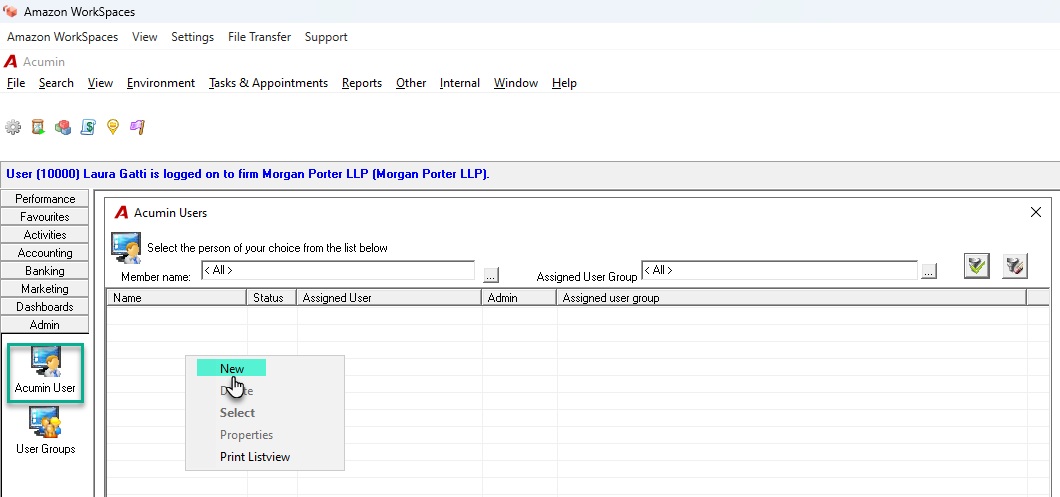The height and width of the screenshot is (497, 1060).
Task: Click the green checkmark apply filter icon
Action: [976, 266]
